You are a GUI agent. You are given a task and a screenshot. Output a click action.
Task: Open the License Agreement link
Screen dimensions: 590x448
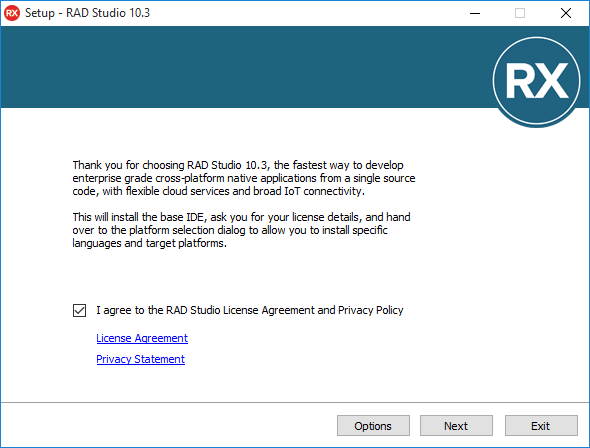142,338
